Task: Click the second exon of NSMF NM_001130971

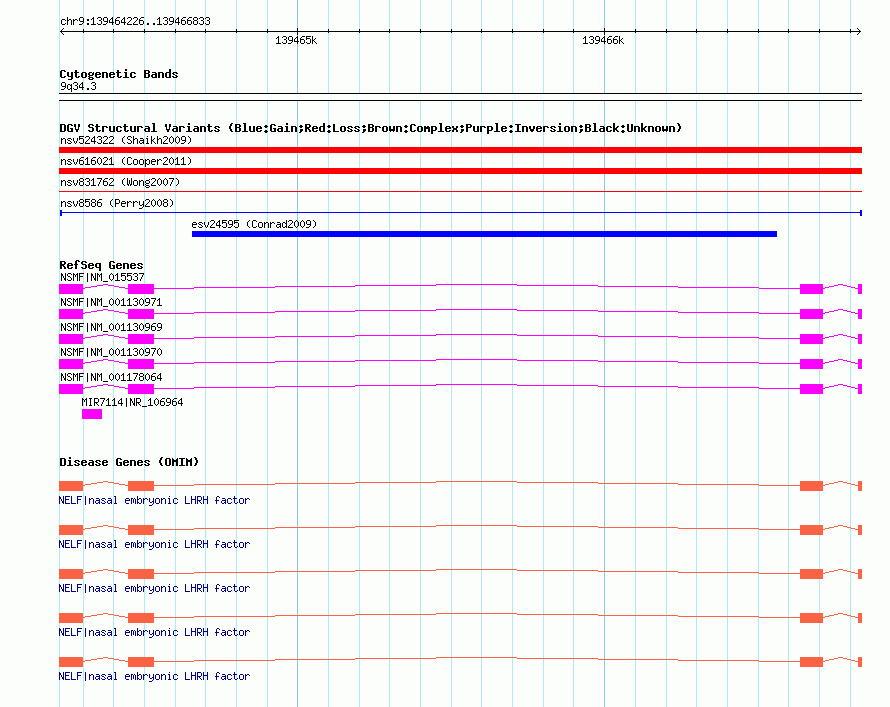Action: coord(141,314)
